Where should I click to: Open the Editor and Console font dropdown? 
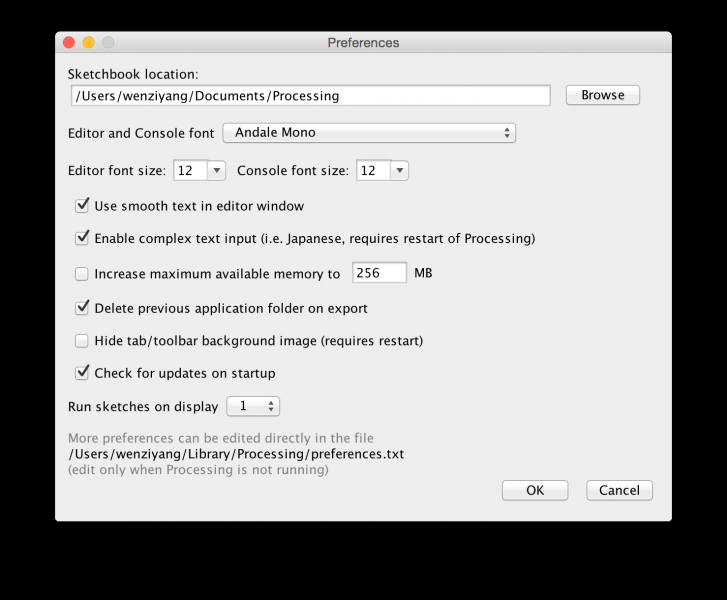pyautogui.click(x=369, y=133)
